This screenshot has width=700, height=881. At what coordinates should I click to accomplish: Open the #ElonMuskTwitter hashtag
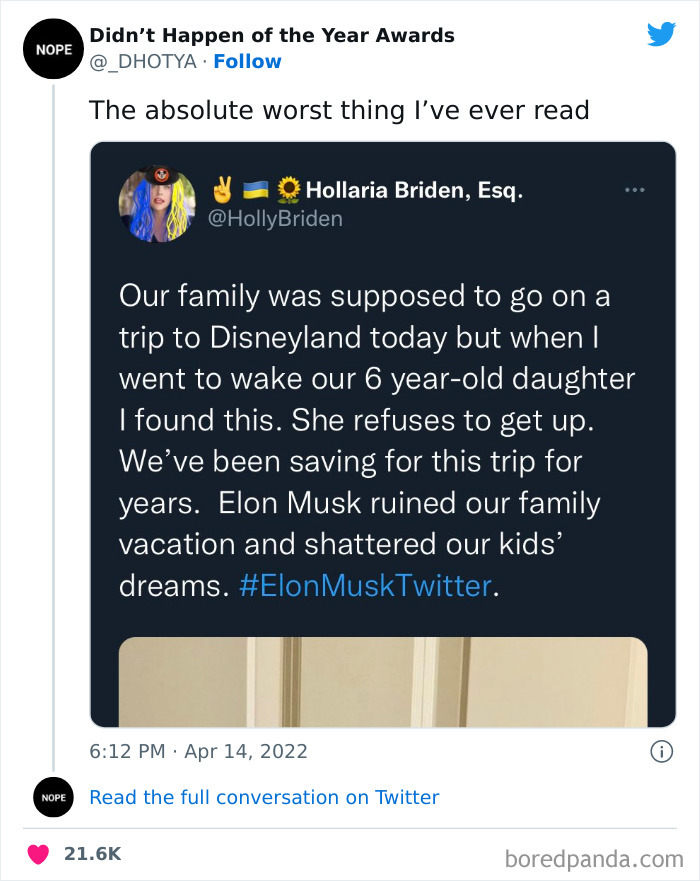coord(366,585)
